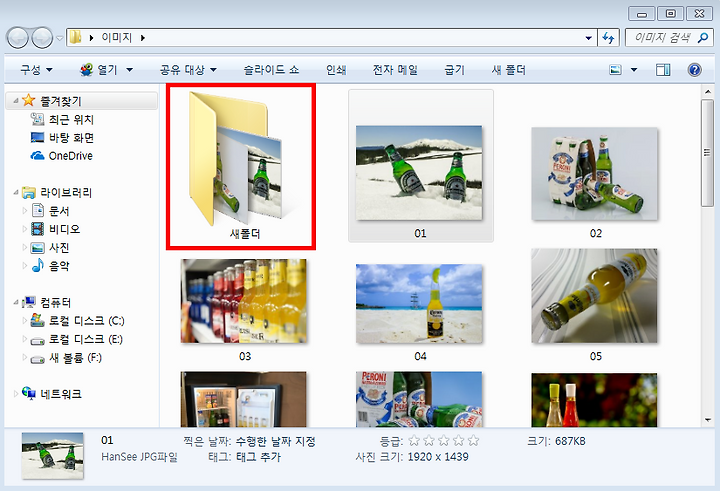Open the 문서 library
Image resolution: width=720 pixels, height=491 pixels.
point(59,211)
